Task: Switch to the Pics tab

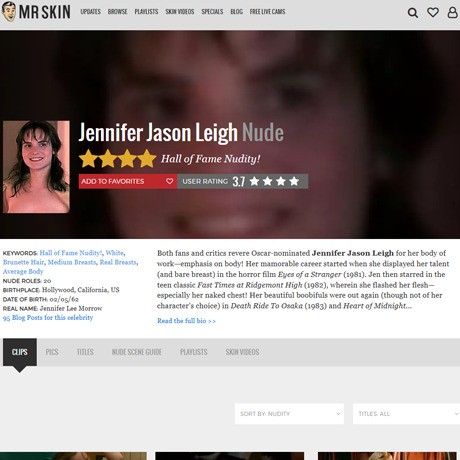Action: coord(52,352)
